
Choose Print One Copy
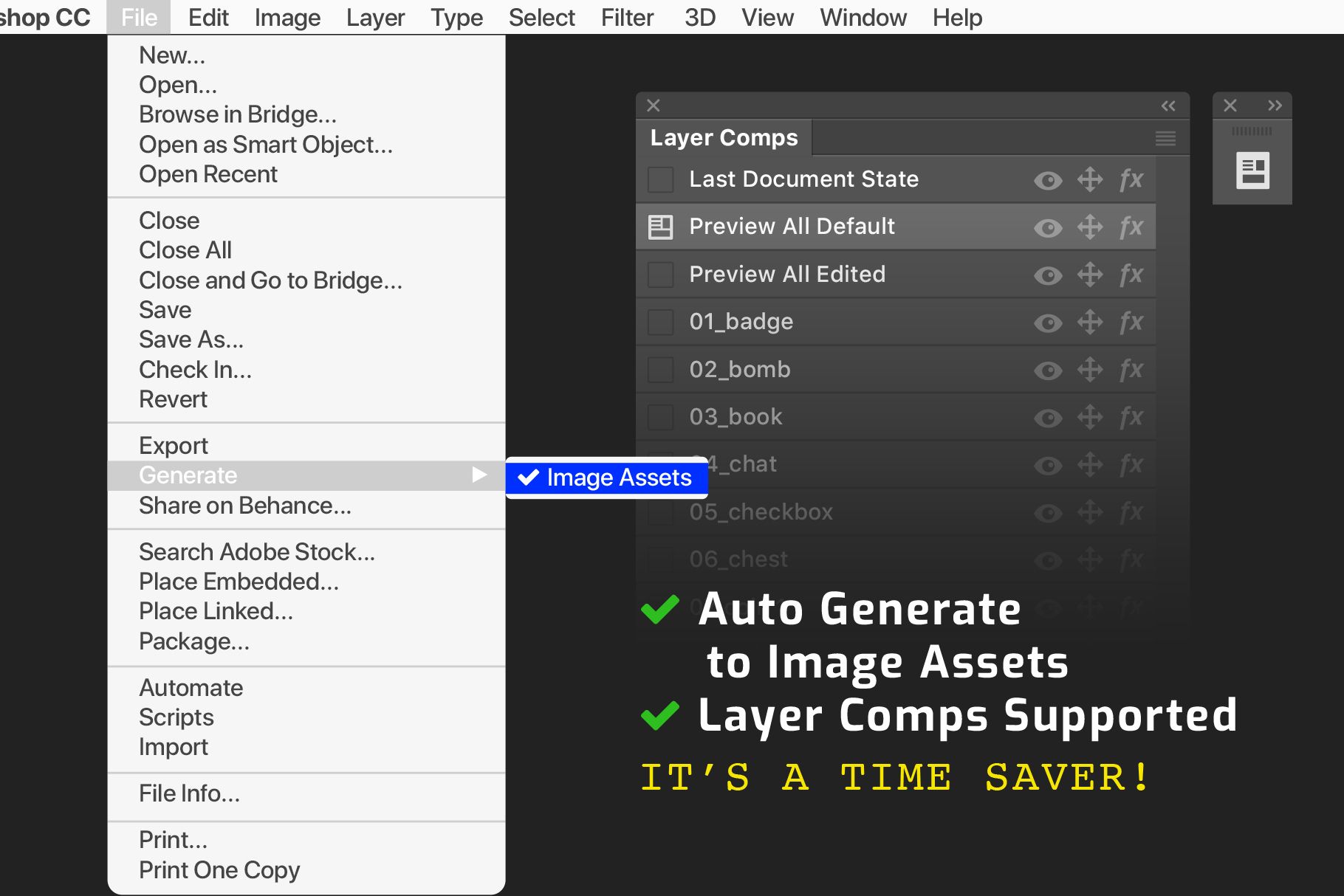pos(306,870)
